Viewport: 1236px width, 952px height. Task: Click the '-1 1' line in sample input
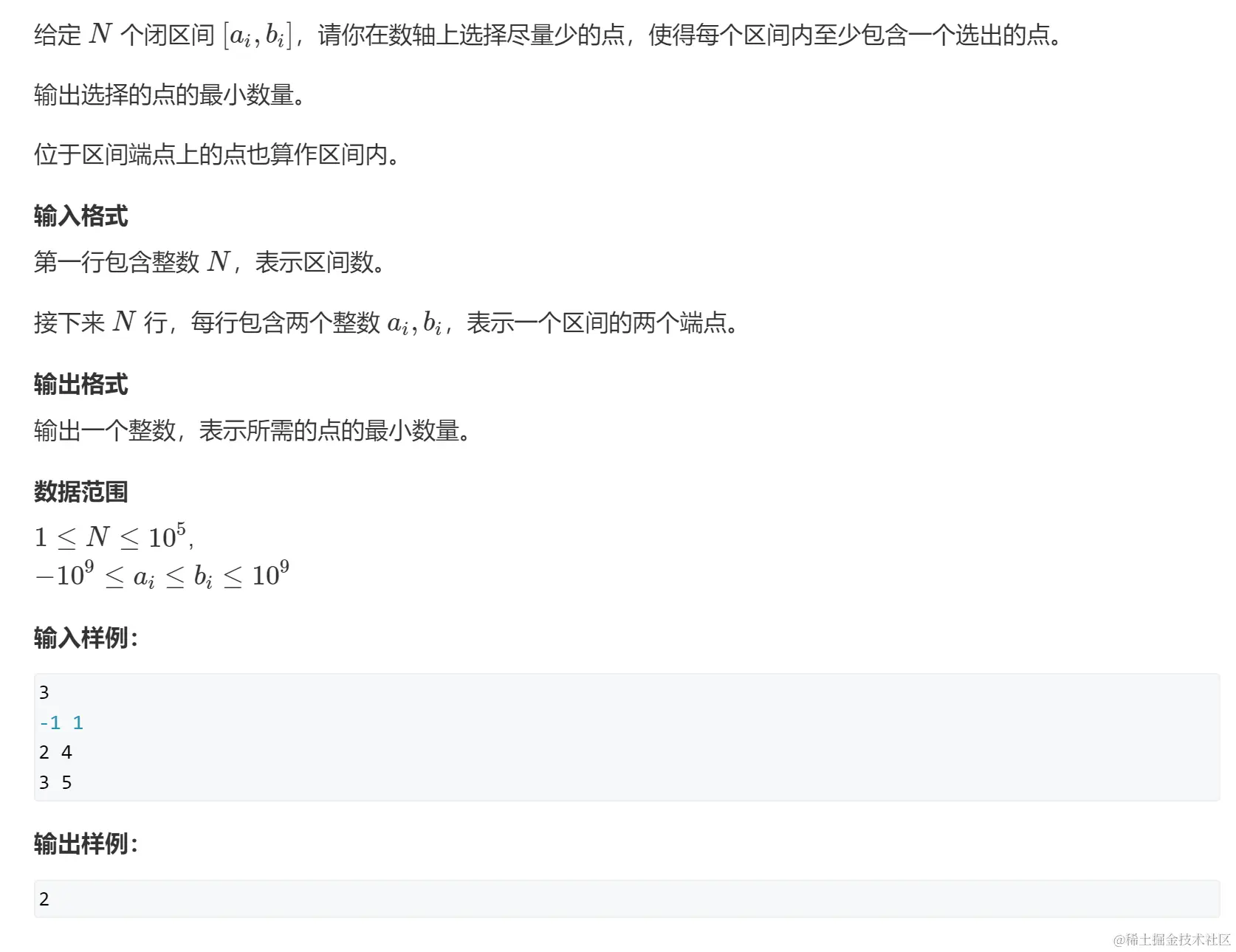(x=61, y=722)
